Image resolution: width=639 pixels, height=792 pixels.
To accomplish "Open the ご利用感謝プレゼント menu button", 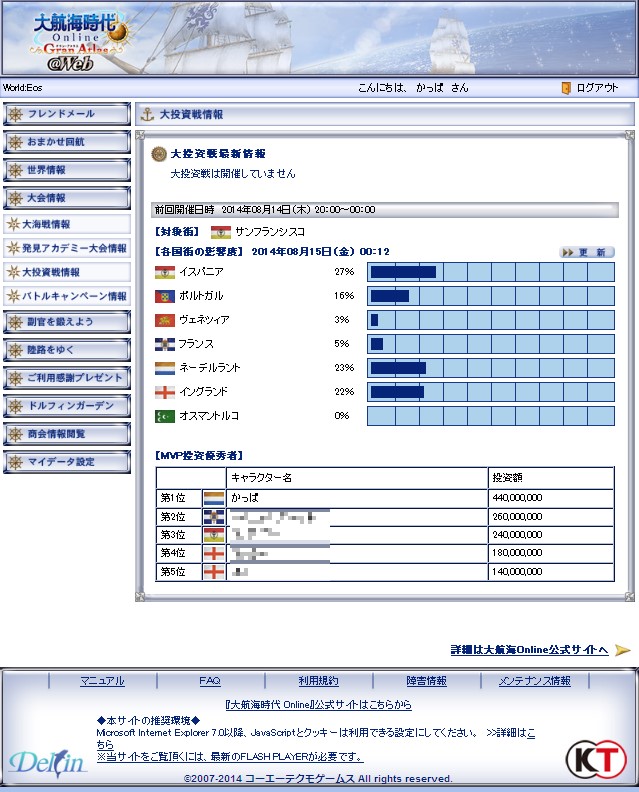I will [x=67, y=378].
